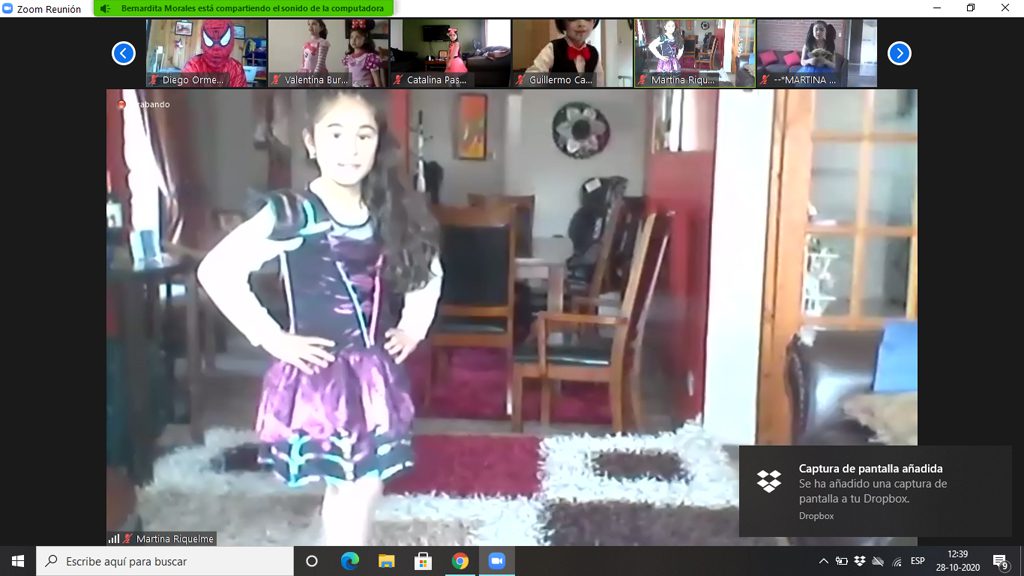The image size is (1024, 576).
Task: Show hidden system tray icons
Action: pyautogui.click(x=823, y=561)
